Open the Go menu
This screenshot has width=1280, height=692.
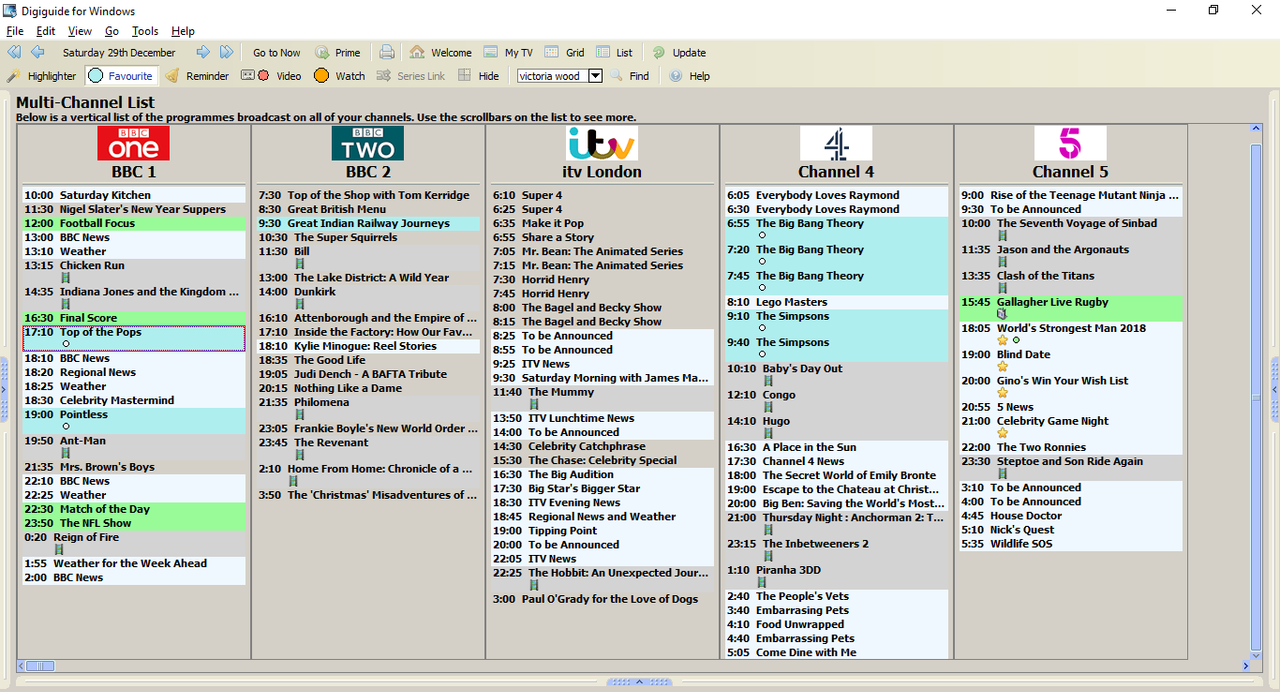pyautogui.click(x=112, y=31)
